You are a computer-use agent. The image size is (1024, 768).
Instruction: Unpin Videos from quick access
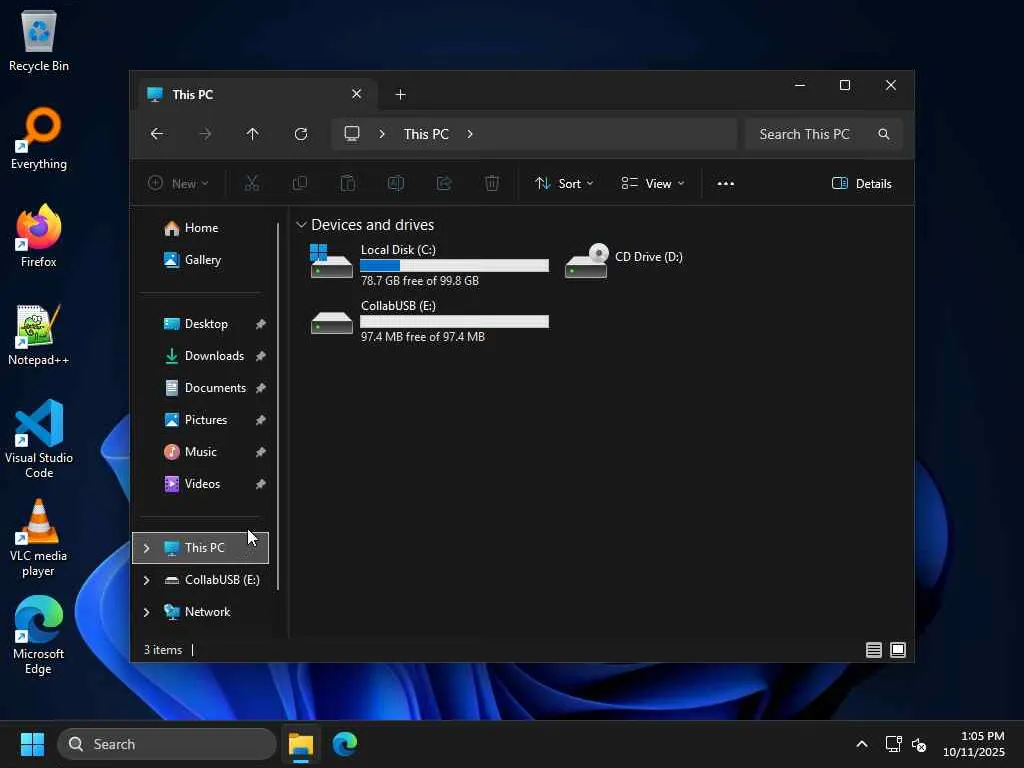(x=261, y=484)
